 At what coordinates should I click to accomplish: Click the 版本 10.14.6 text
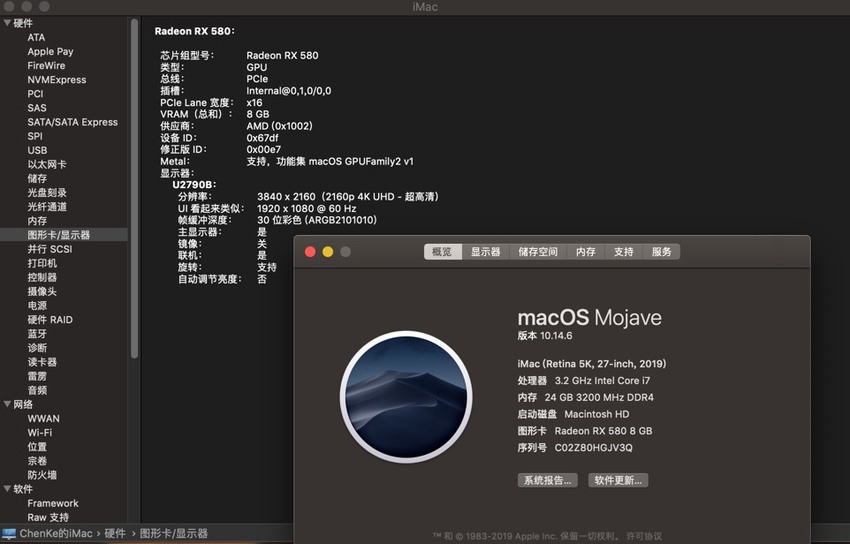pyautogui.click(x=545, y=335)
